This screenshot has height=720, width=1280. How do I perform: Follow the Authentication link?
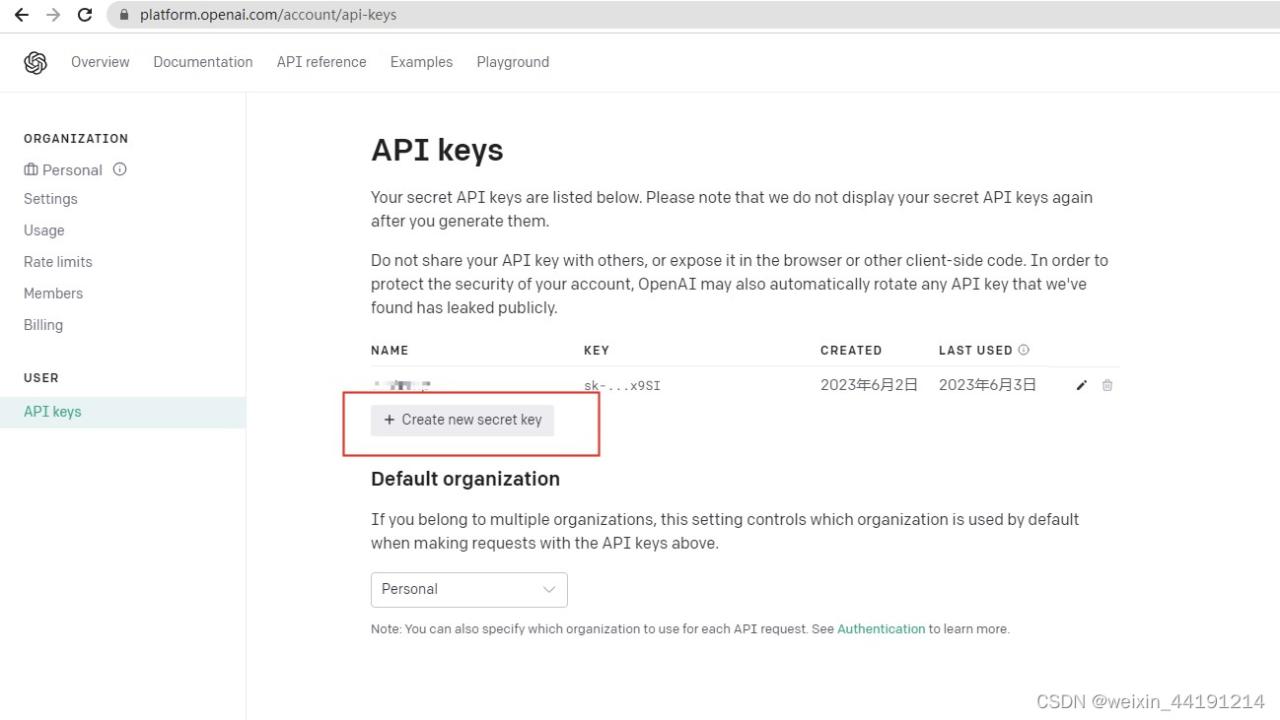click(881, 629)
